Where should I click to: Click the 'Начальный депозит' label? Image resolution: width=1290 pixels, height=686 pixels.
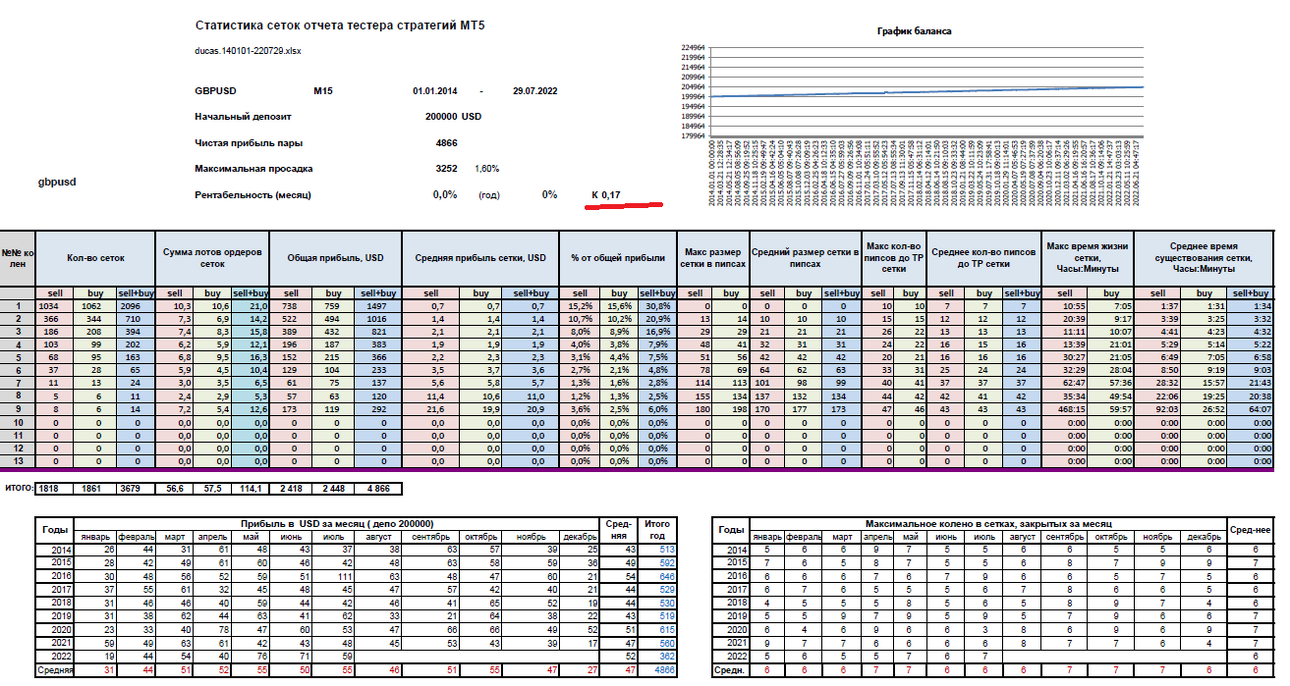[245, 117]
